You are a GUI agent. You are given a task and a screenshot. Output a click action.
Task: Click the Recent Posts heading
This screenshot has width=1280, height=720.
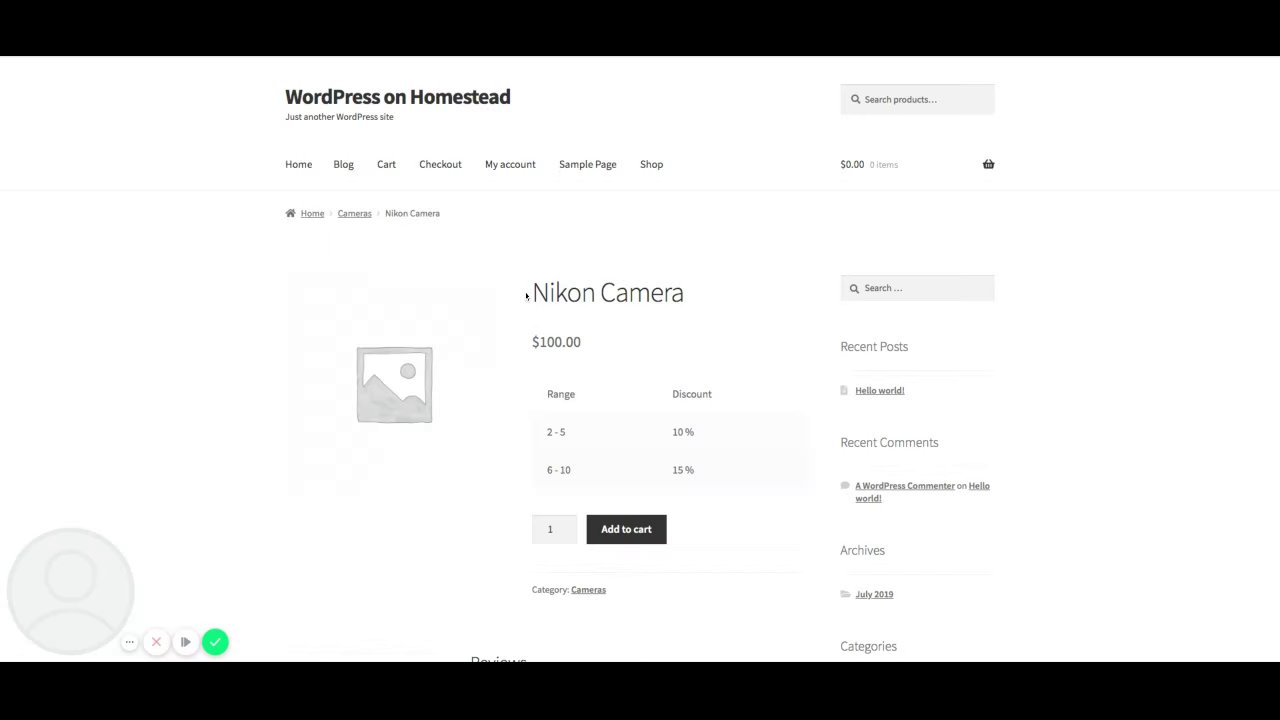tap(874, 346)
